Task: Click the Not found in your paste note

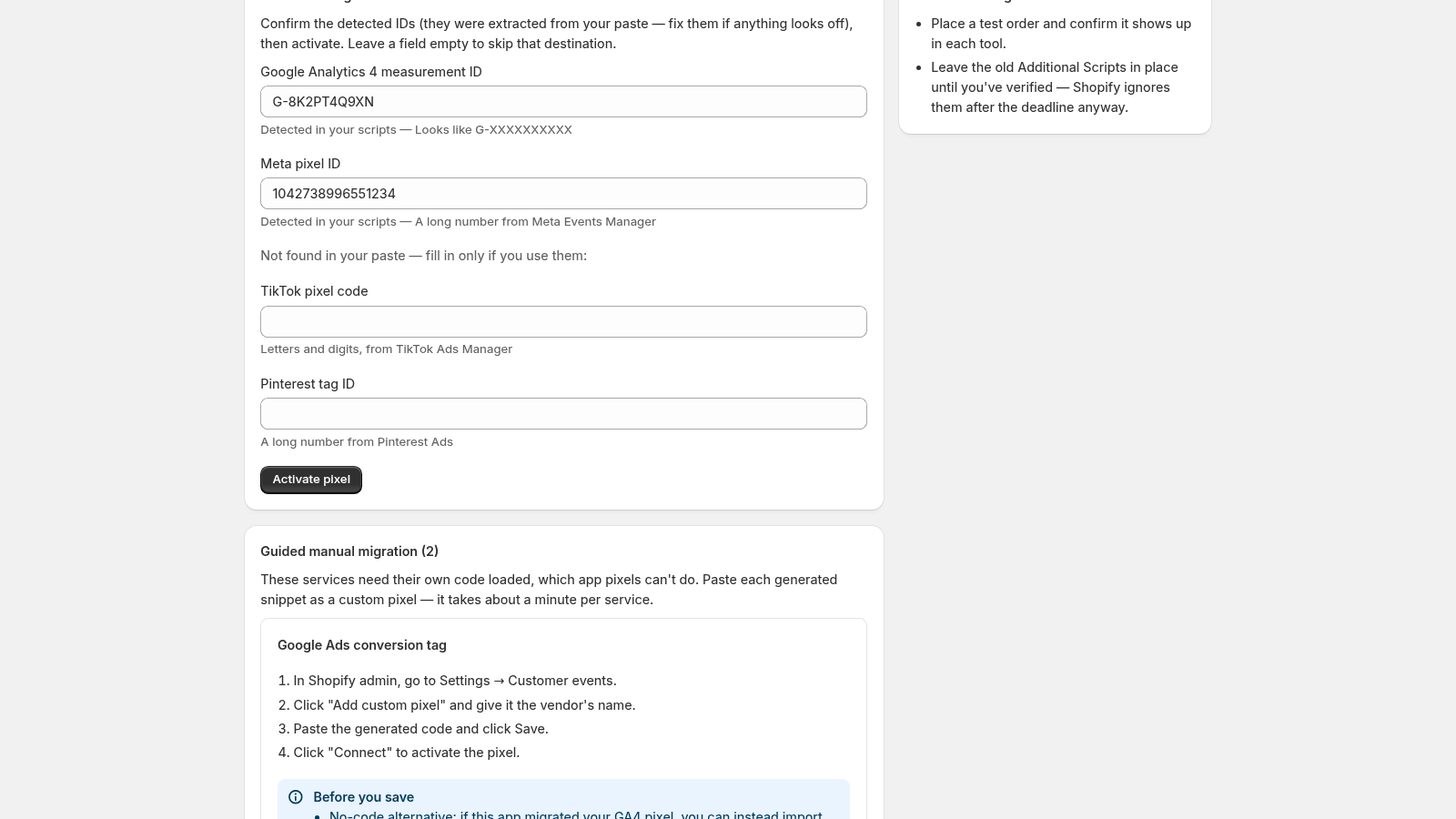Action: (423, 256)
